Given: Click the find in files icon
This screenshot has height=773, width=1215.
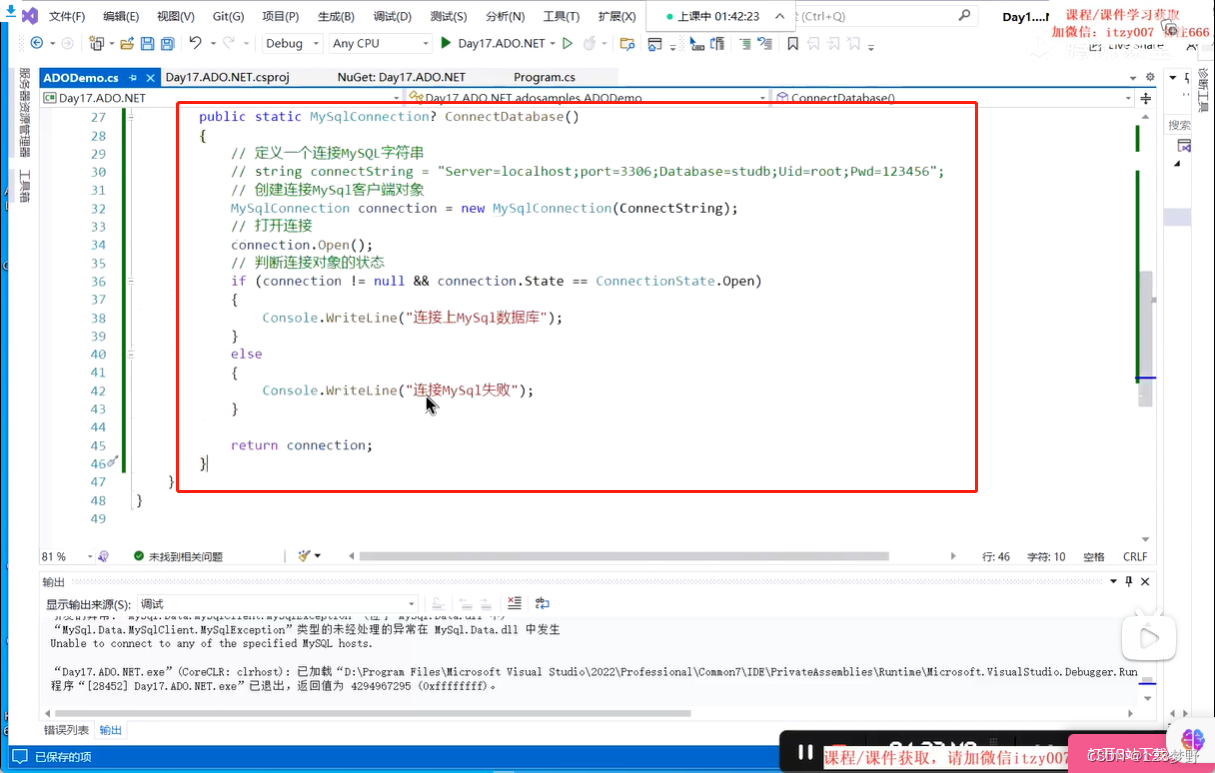Looking at the screenshot, I should (627, 43).
